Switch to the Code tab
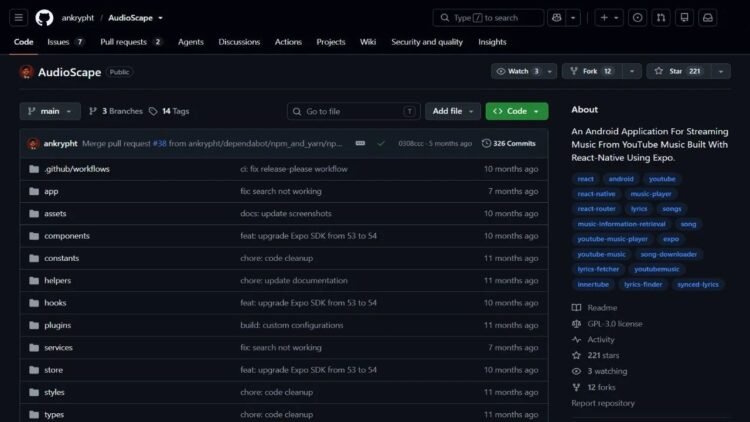Viewport: 750px width, 422px height. coord(23,42)
